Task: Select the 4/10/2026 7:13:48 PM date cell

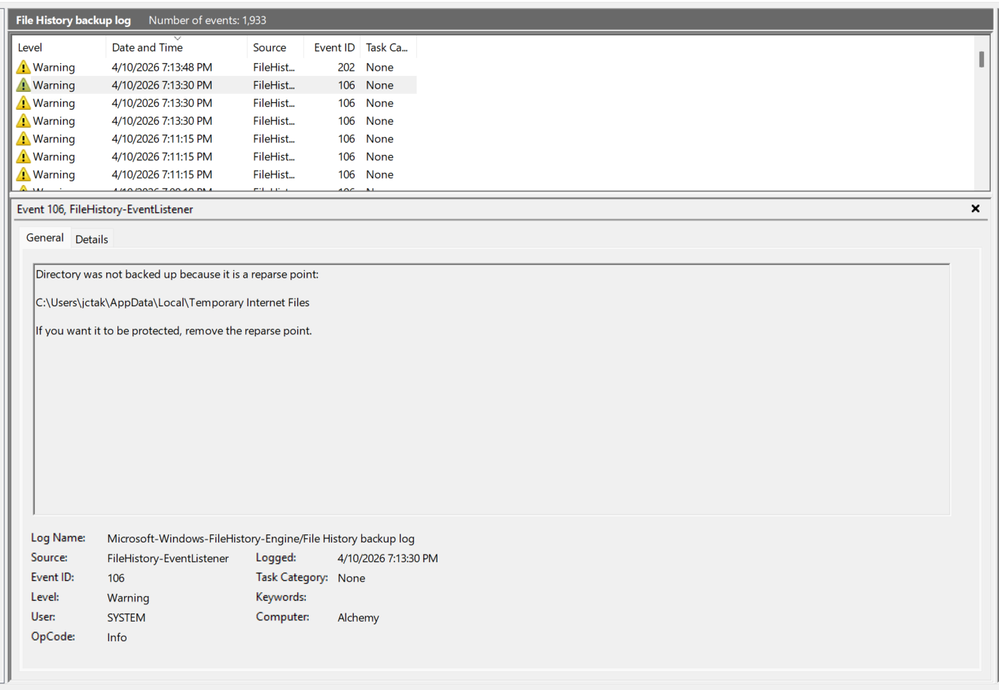Action: [162, 67]
